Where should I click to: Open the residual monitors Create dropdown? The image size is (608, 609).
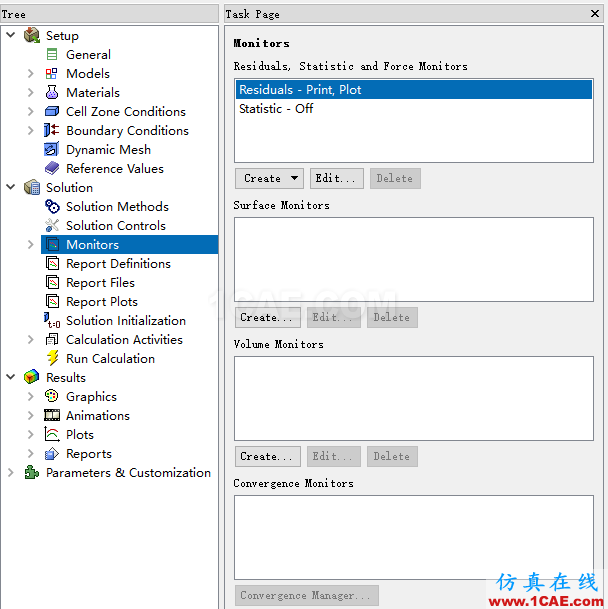[269, 178]
